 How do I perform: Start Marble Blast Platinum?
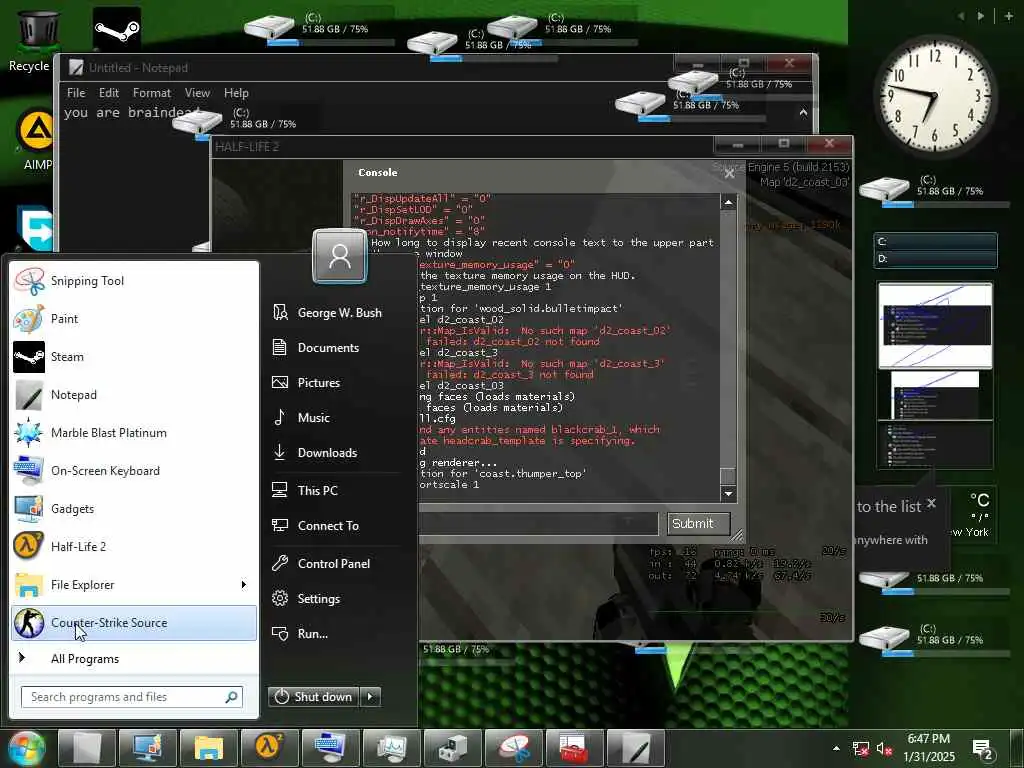(x=134, y=432)
